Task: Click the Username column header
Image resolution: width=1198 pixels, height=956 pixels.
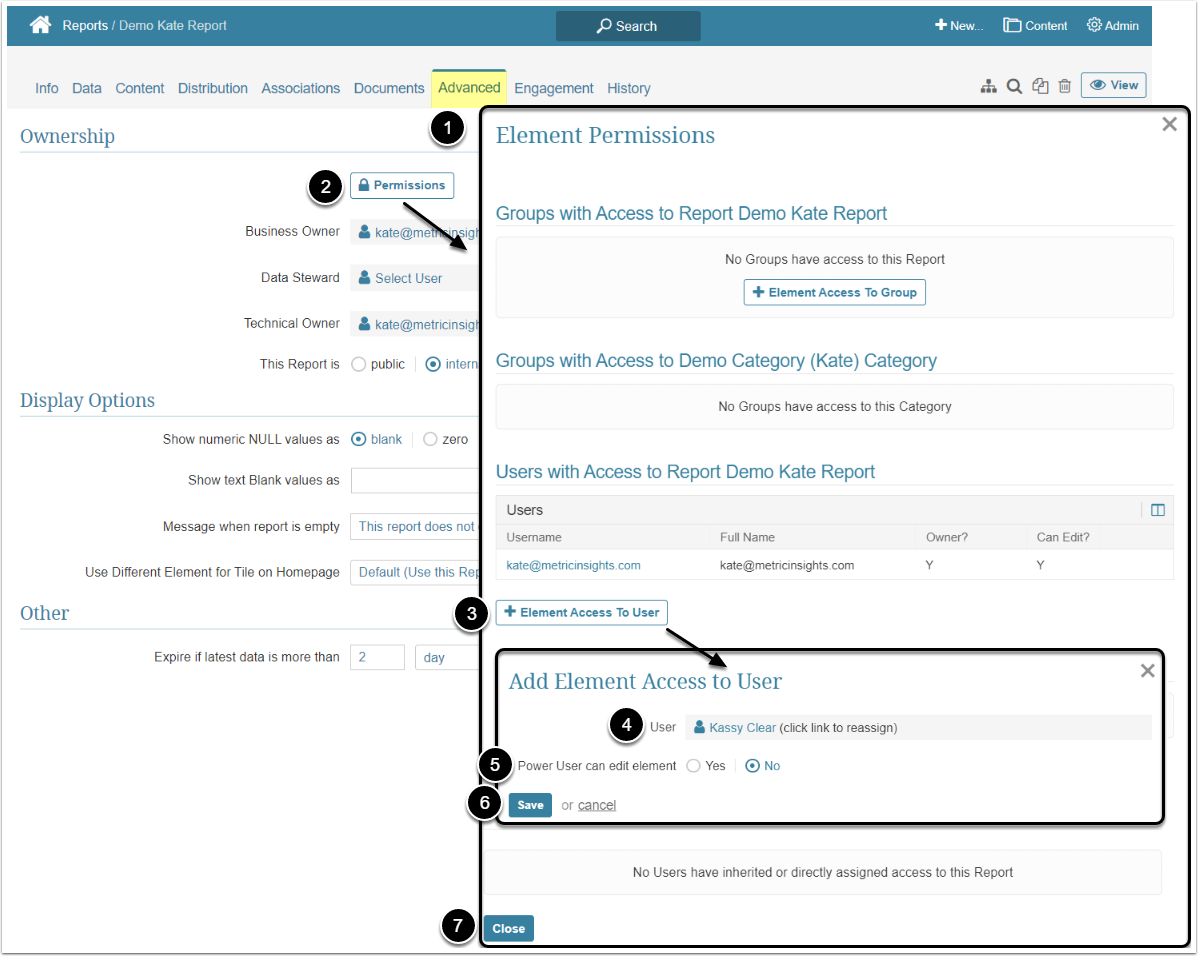Action: tap(534, 537)
